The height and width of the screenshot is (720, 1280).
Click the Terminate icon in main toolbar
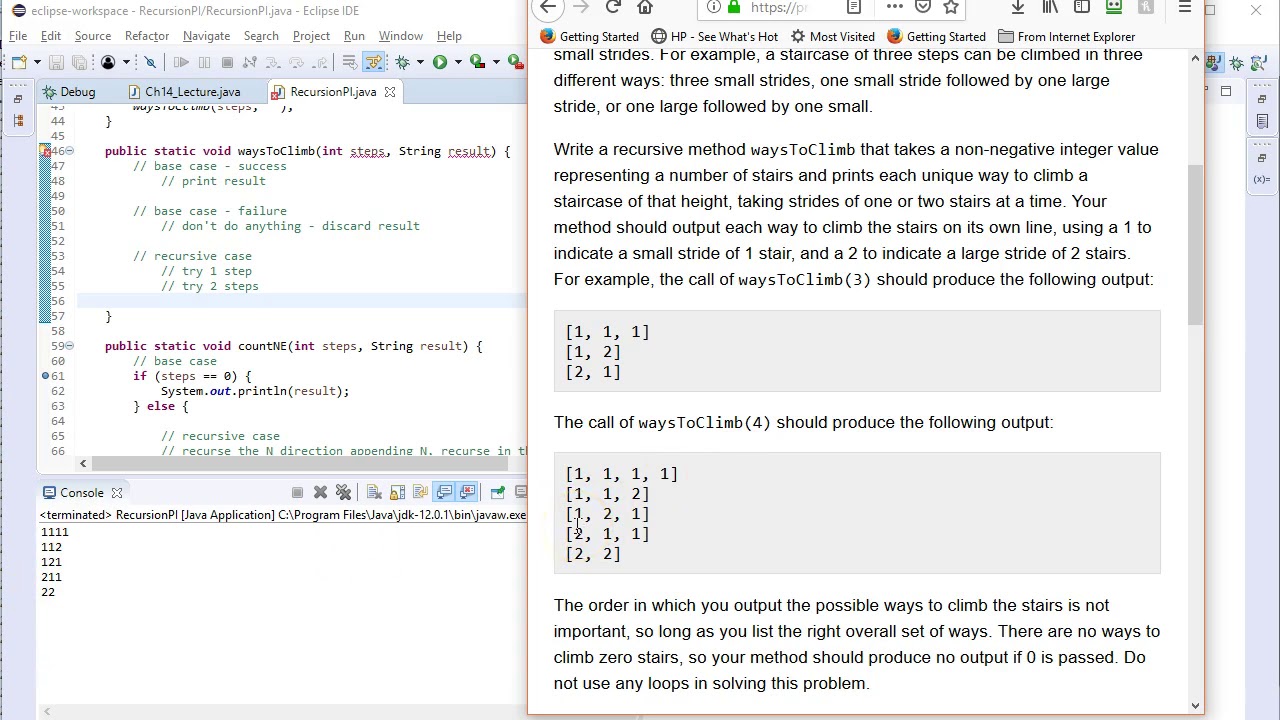[x=227, y=62]
